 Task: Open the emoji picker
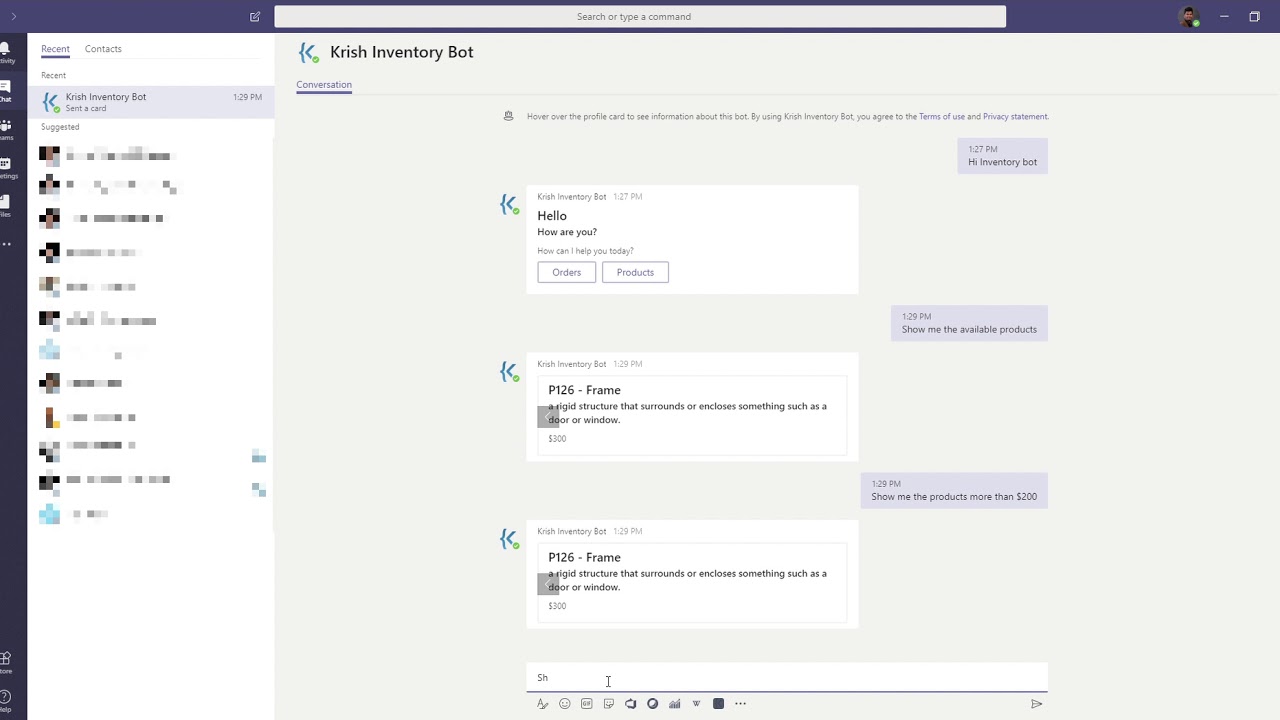564,704
